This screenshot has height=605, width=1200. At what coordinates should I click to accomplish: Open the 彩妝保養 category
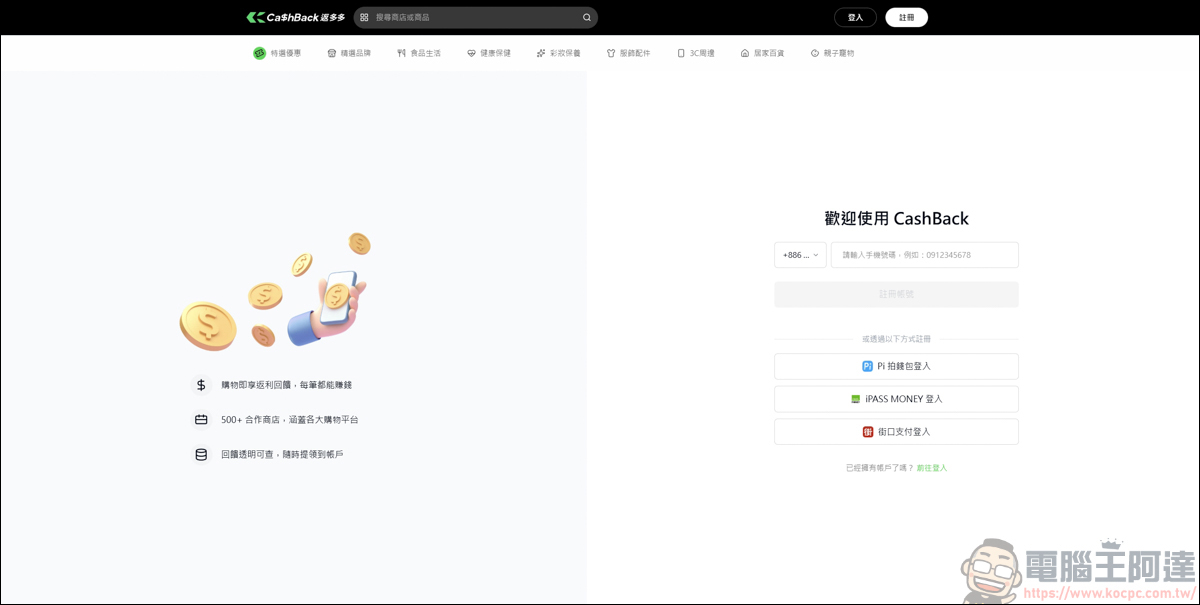(x=559, y=53)
